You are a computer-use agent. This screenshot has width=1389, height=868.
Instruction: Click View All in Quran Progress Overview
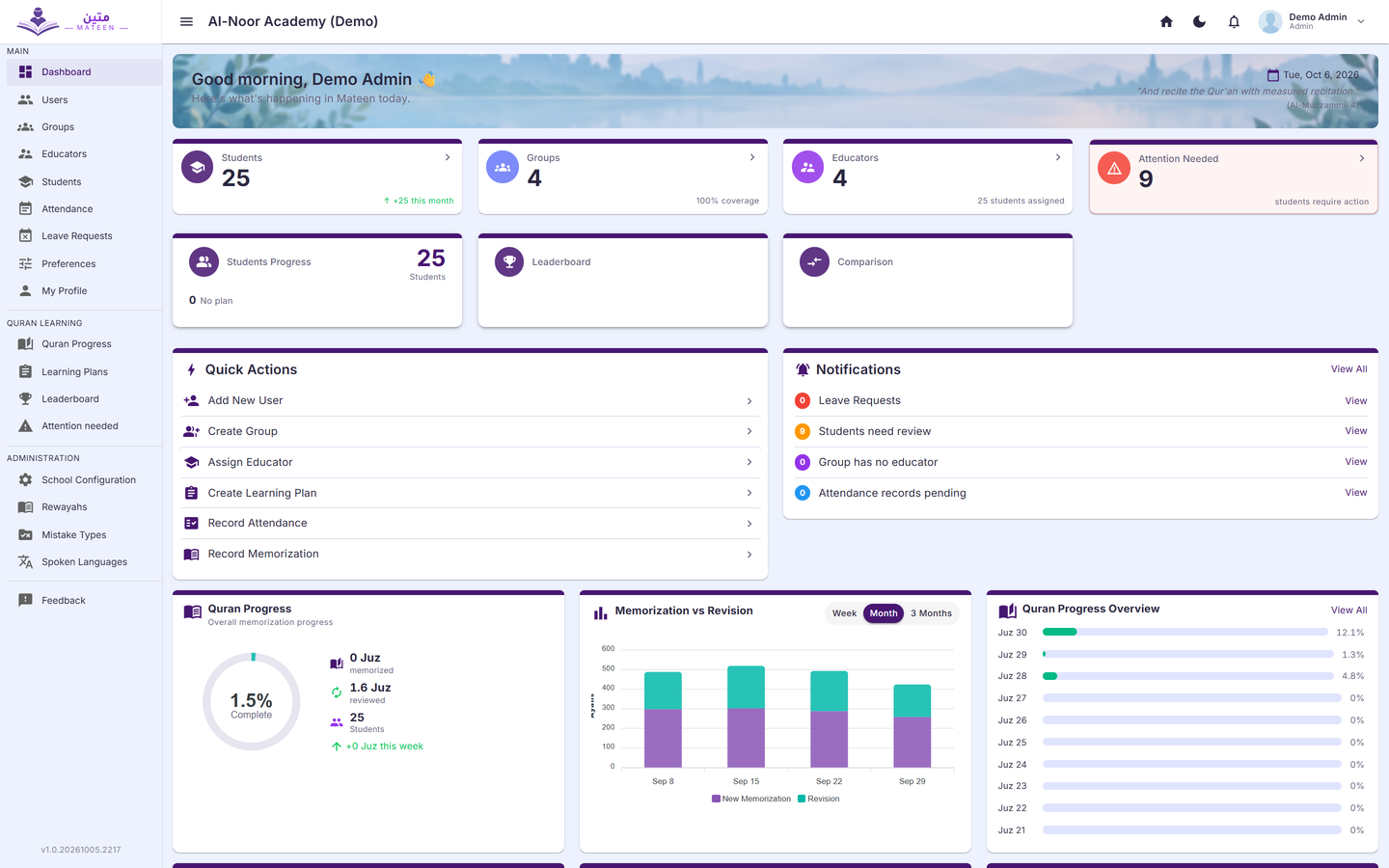pos(1348,610)
